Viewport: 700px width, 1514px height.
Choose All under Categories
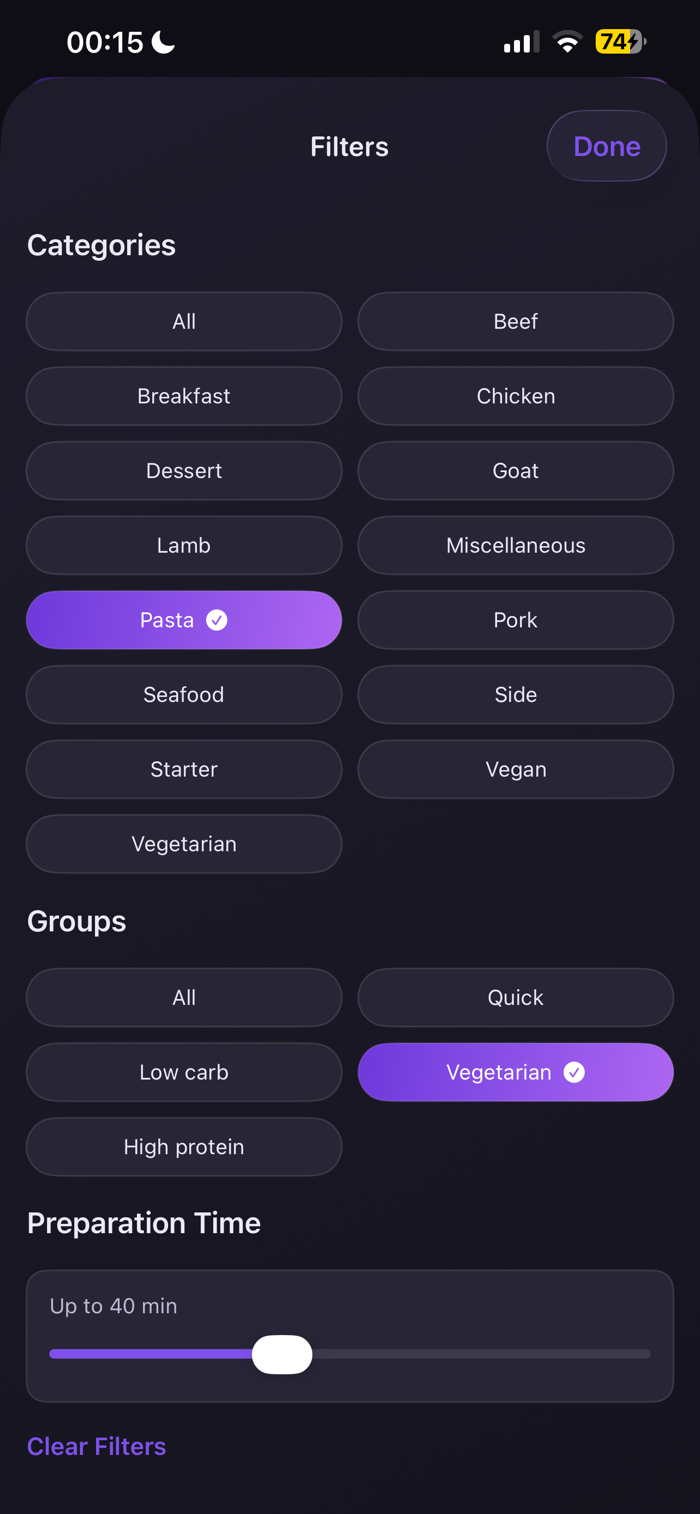[x=184, y=321]
